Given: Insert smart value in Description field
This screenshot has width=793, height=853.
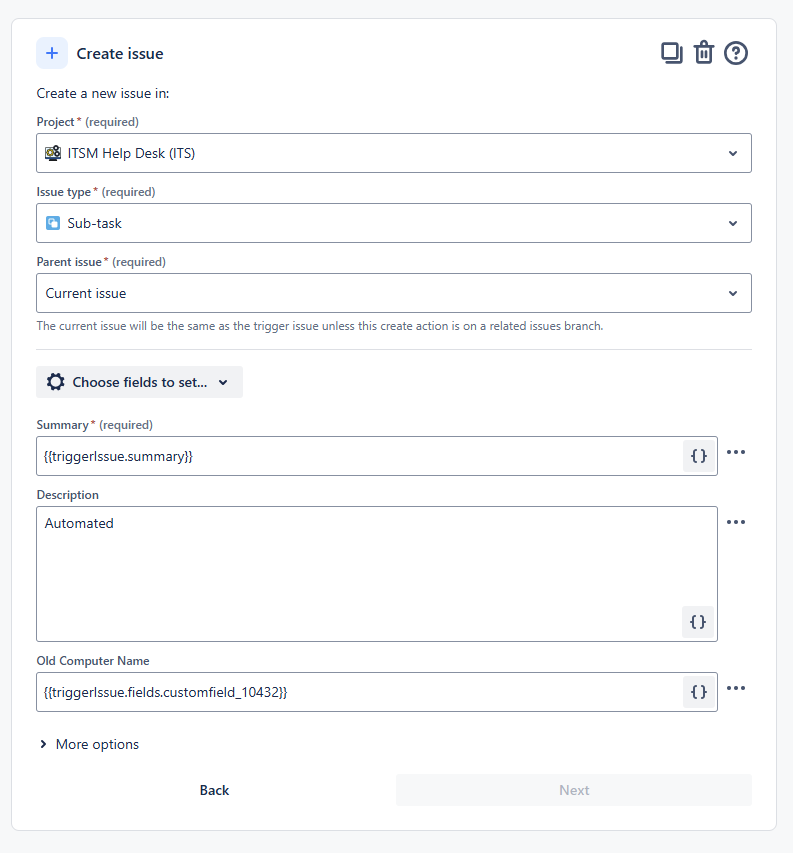Looking at the screenshot, I should point(699,622).
